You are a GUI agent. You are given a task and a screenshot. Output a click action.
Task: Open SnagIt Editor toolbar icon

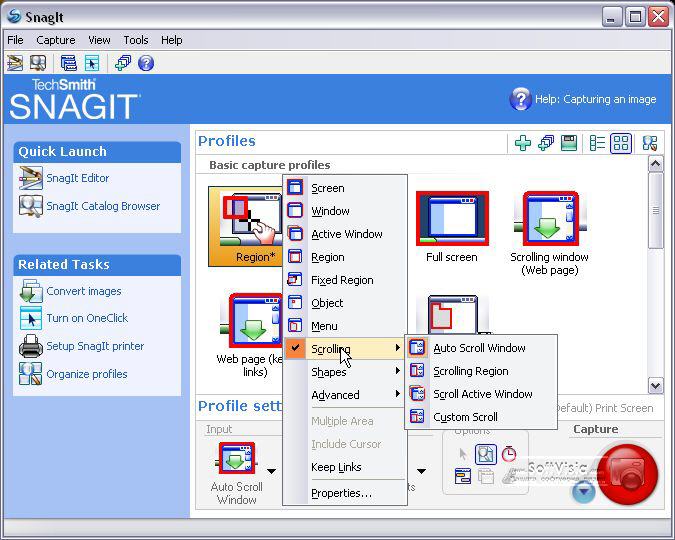click(x=15, y=63)
